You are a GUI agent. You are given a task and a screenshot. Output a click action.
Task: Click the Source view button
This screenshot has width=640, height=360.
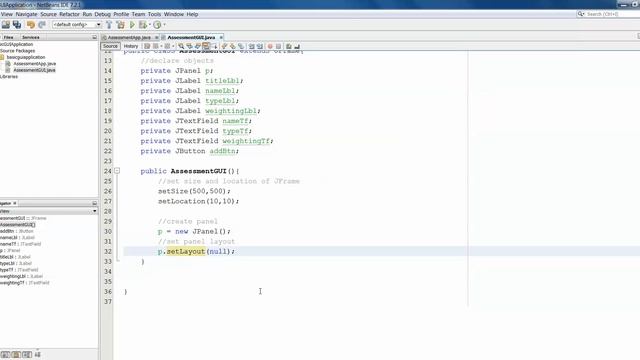point(110,46)
